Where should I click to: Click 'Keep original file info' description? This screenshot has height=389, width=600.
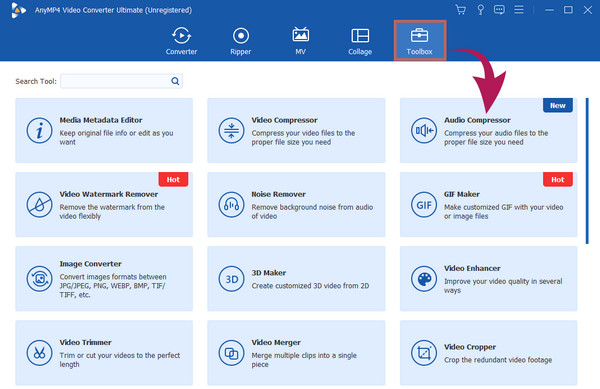click(116, 137)
